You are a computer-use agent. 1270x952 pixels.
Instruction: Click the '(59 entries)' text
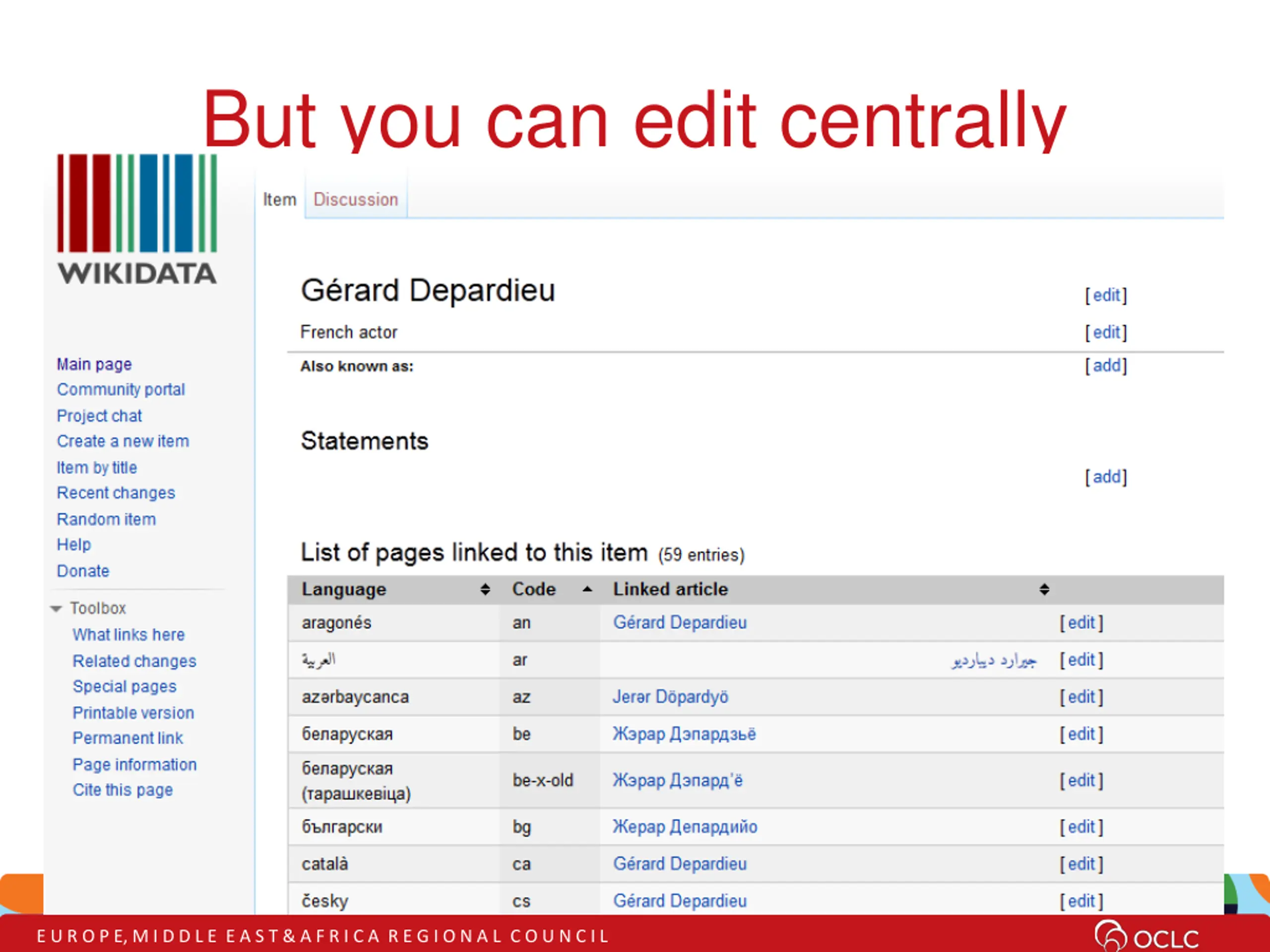click(701, 554)
